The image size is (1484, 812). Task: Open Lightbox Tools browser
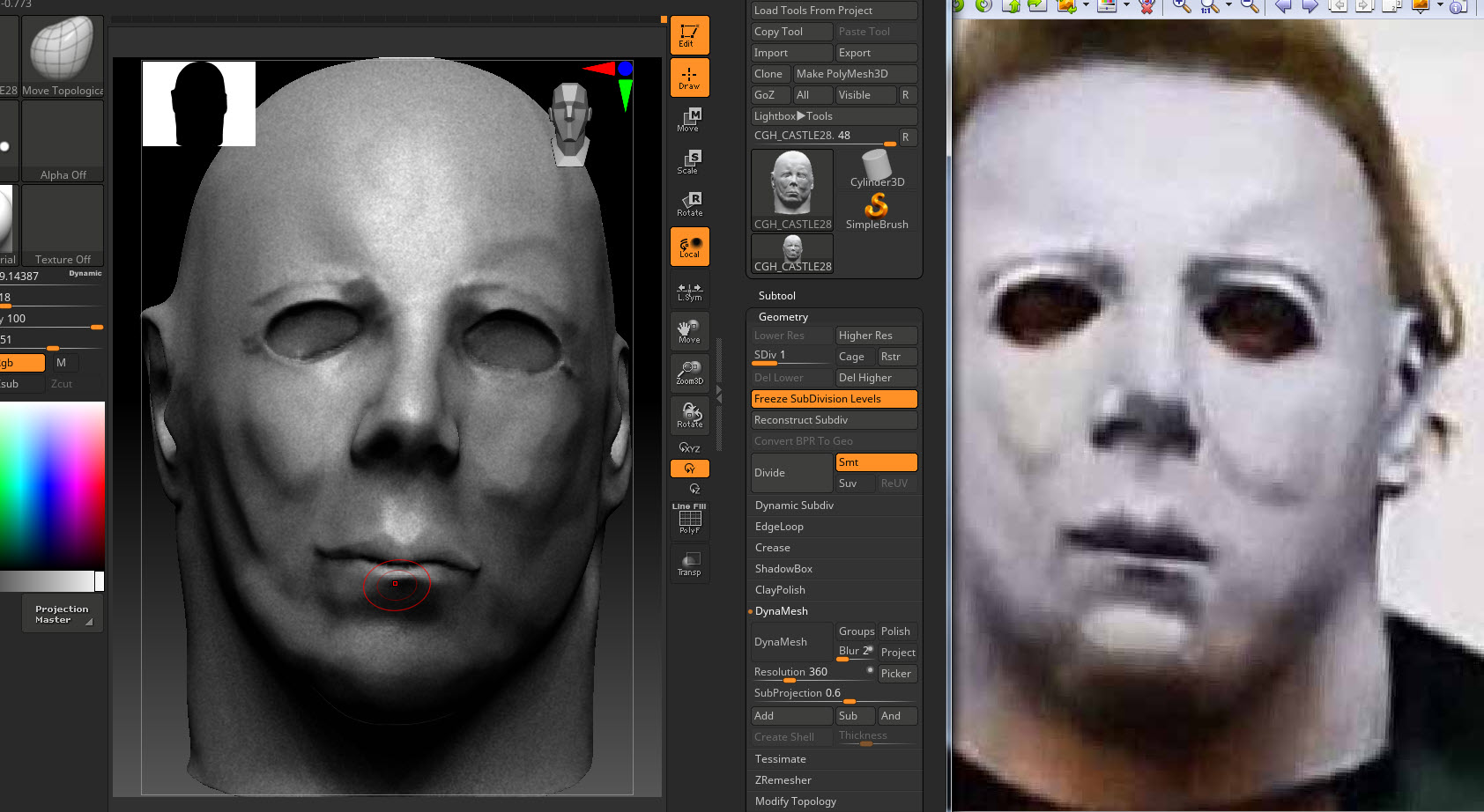point(834,116)
